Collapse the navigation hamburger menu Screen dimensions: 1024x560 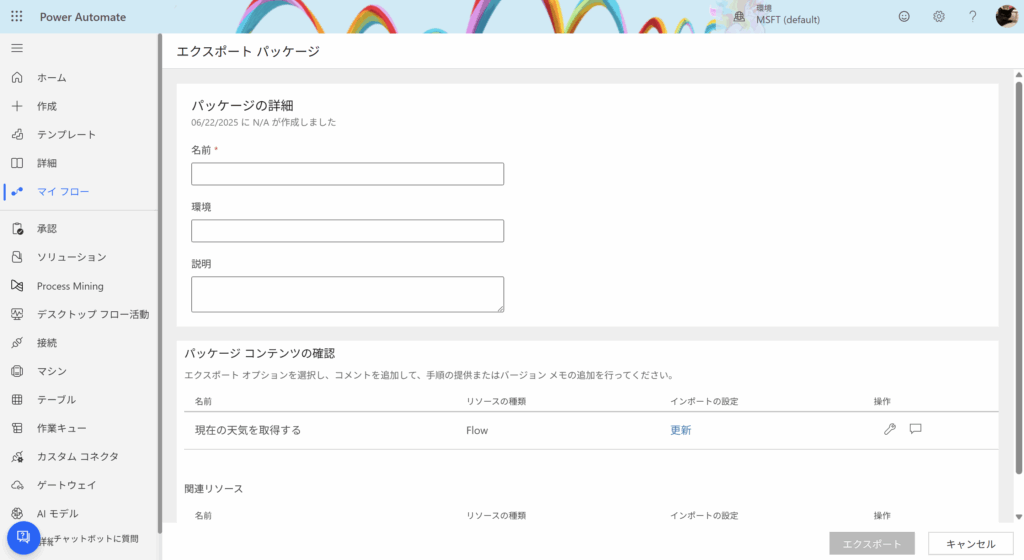[17, 48]
